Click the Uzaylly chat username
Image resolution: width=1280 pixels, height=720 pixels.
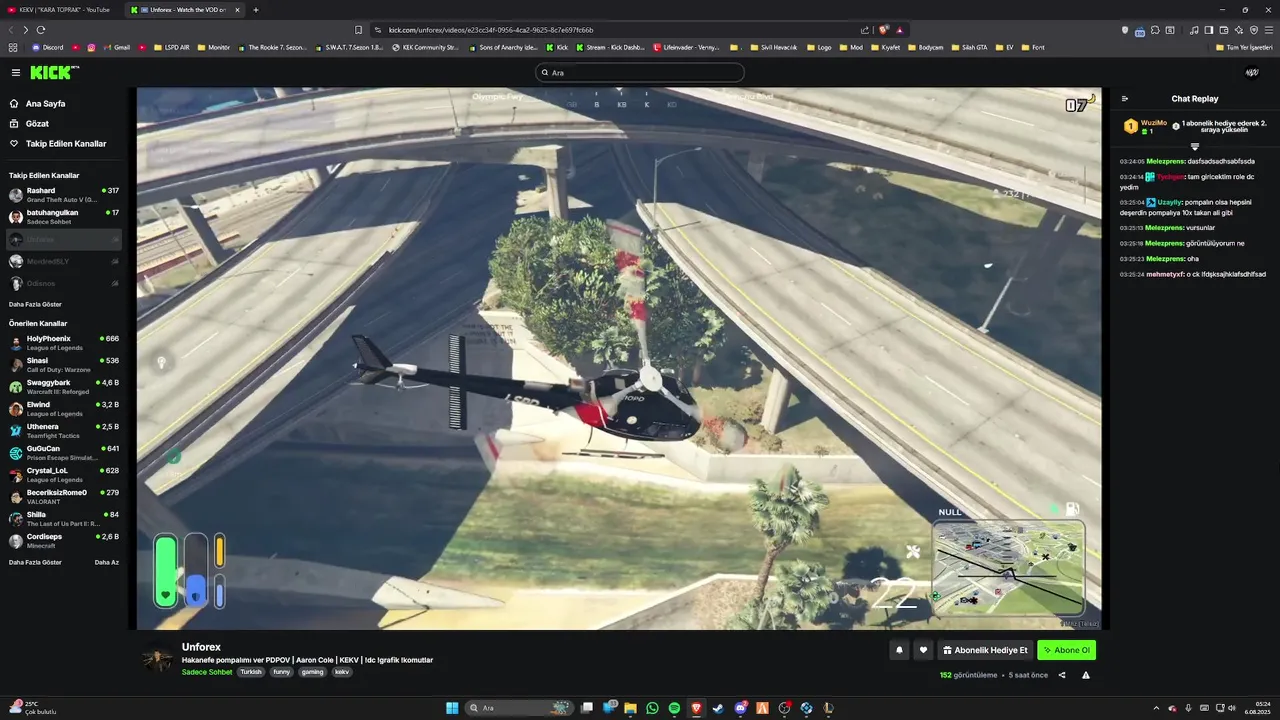[x=1169, y=202]
